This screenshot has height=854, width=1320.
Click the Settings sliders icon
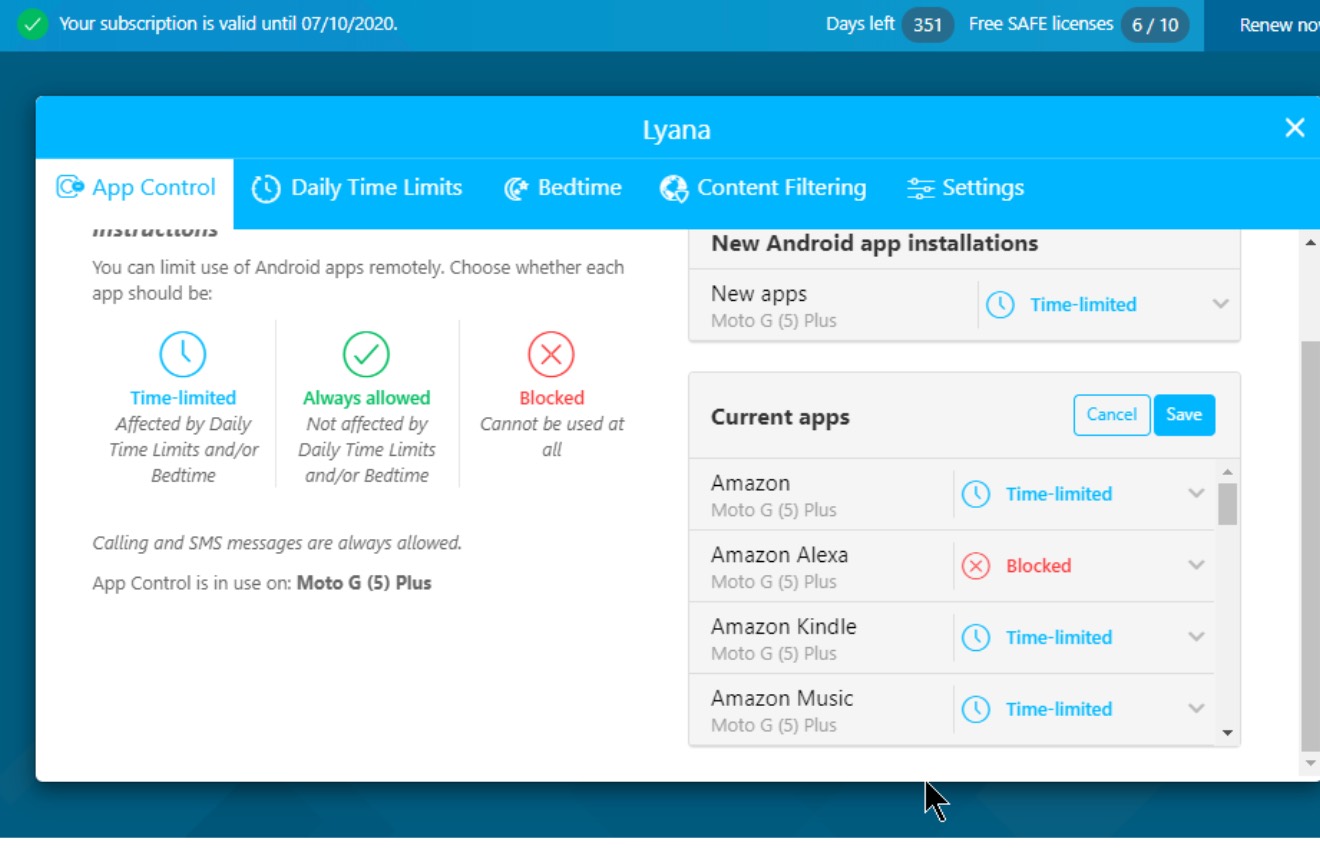pyautogui.click(x=920, y=188)
